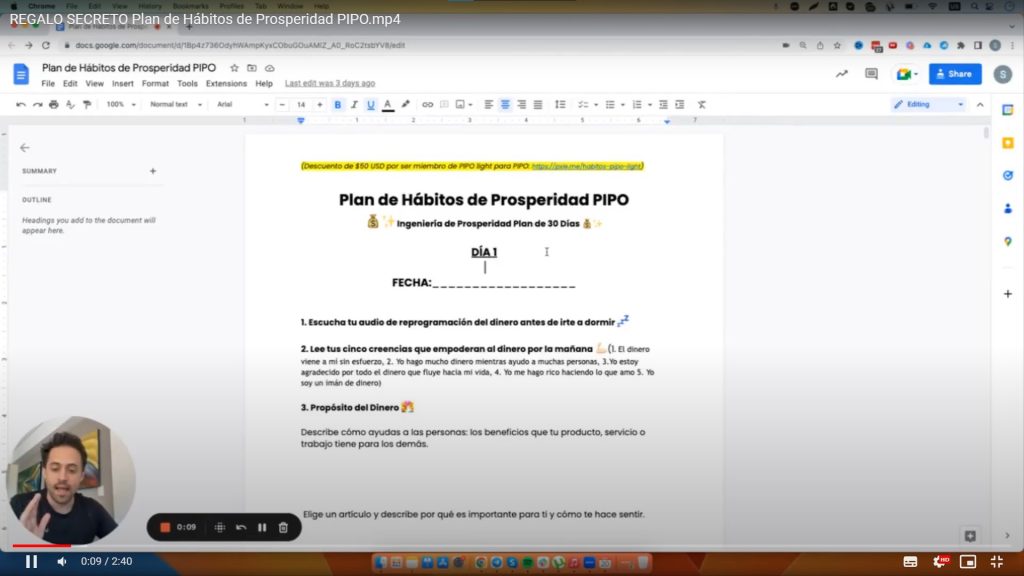Close the outline panel back arrow
This screenshot has width=1024, height=576.
pos(25,148)
